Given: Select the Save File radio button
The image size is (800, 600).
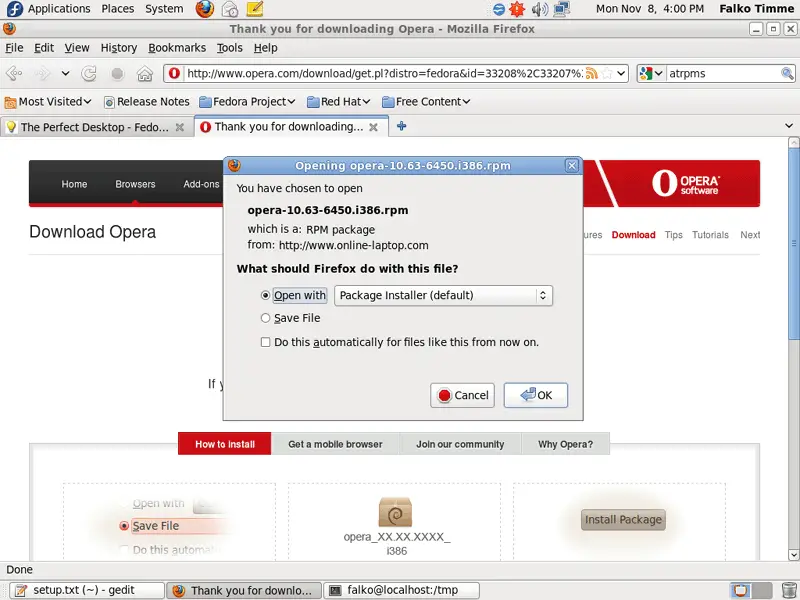Looking at the screenshot, I should click(265, 318).
